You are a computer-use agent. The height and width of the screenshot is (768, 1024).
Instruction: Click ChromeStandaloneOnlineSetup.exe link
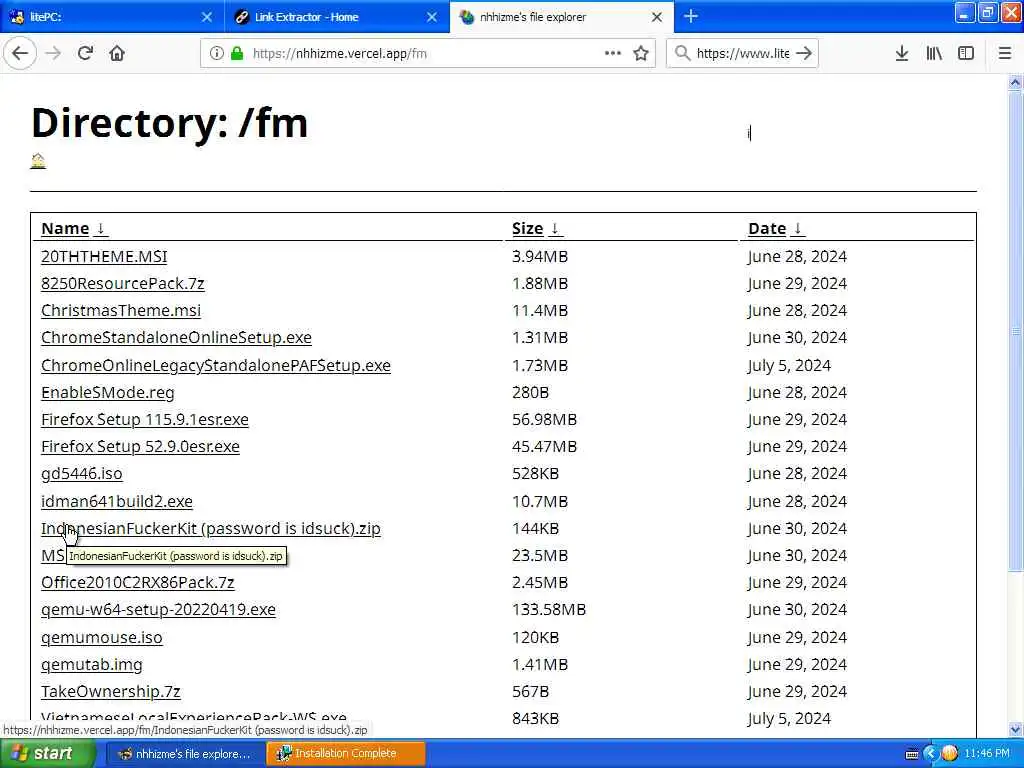pyautogui.click(x=176, y=338)
